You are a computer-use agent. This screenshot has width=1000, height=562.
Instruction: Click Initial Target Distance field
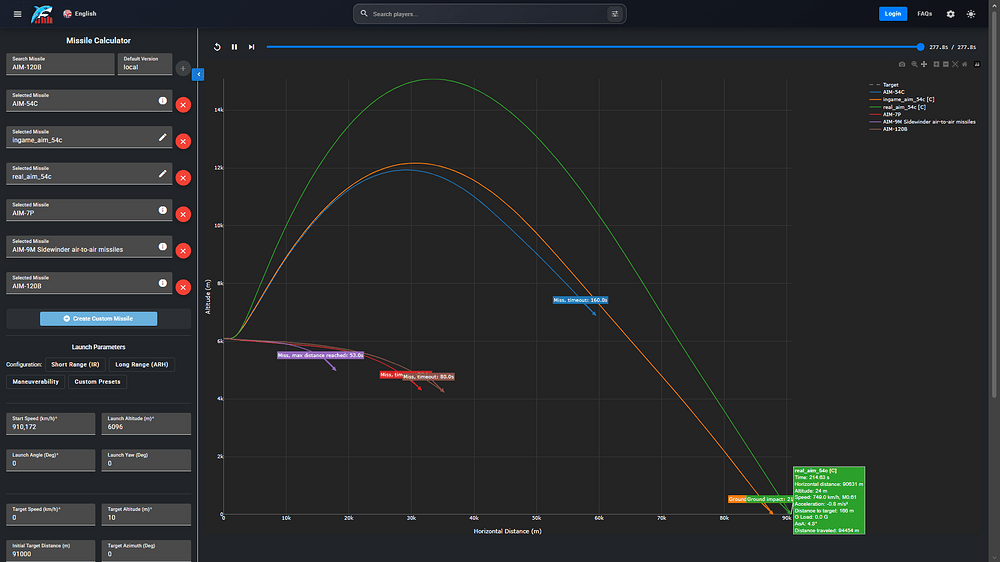point(50,551)
